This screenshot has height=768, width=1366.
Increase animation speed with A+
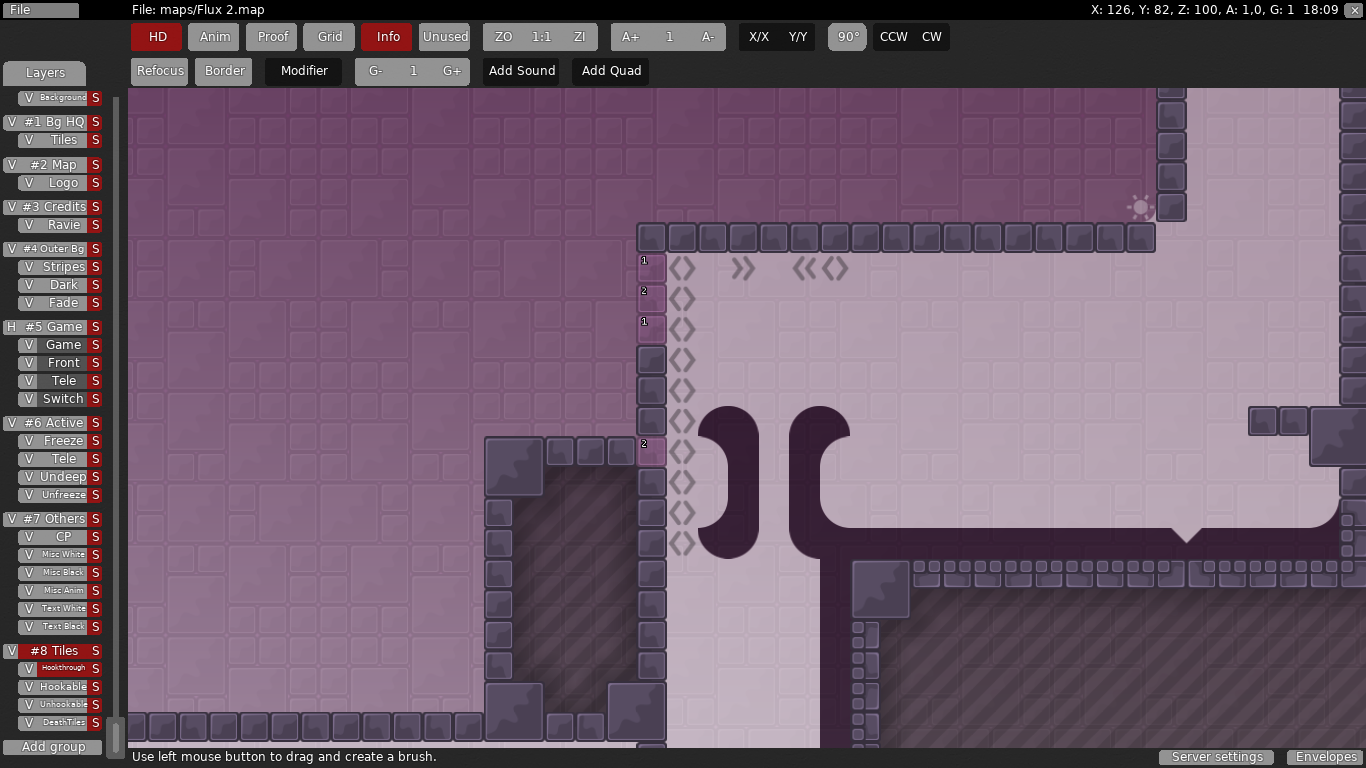click(630, 37)
